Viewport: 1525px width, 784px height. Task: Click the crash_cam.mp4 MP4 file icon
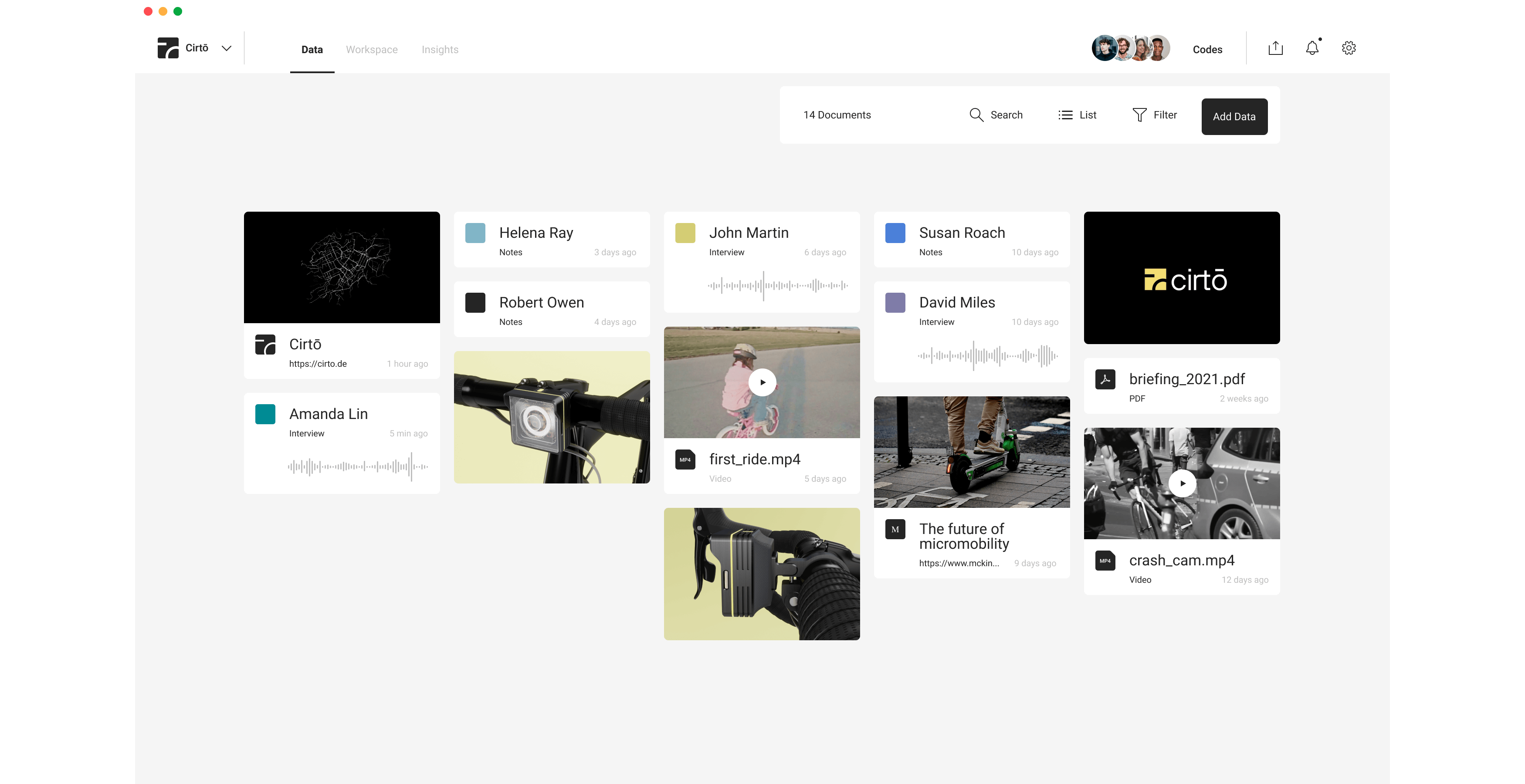(x=1105, y=561)
